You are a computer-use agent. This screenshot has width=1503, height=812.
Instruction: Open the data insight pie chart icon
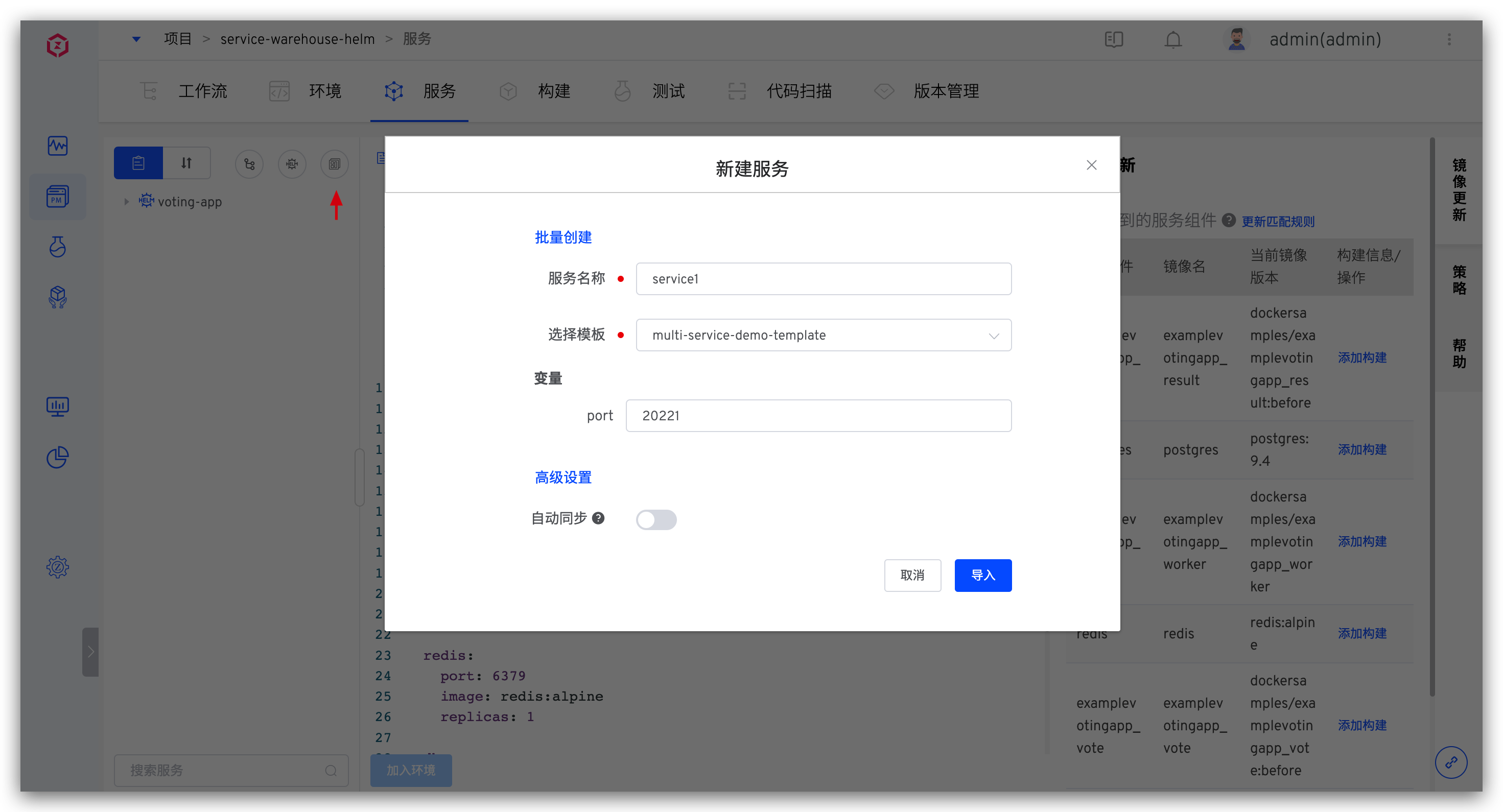click(57, 458)
